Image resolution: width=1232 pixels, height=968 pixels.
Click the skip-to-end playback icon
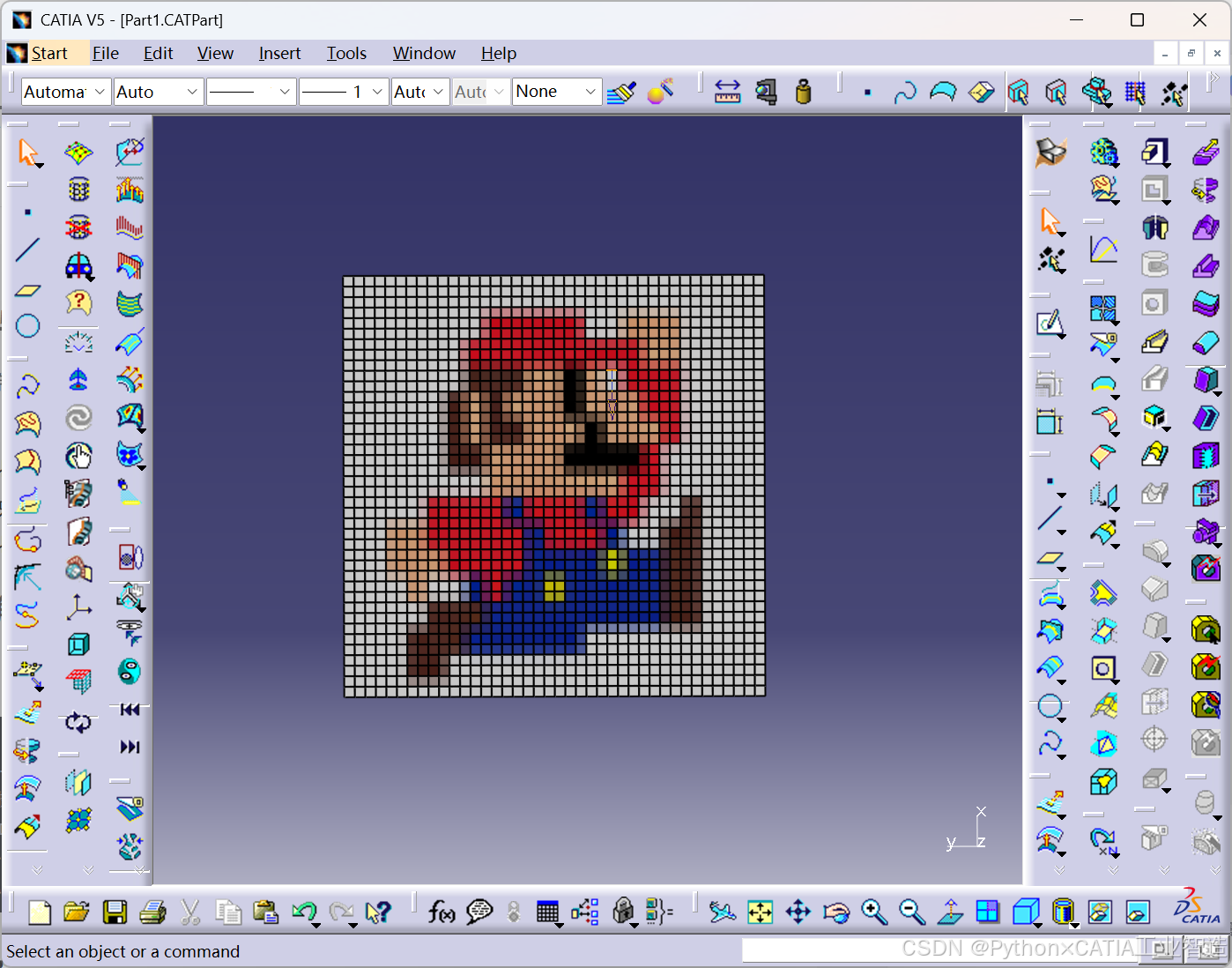130,747
